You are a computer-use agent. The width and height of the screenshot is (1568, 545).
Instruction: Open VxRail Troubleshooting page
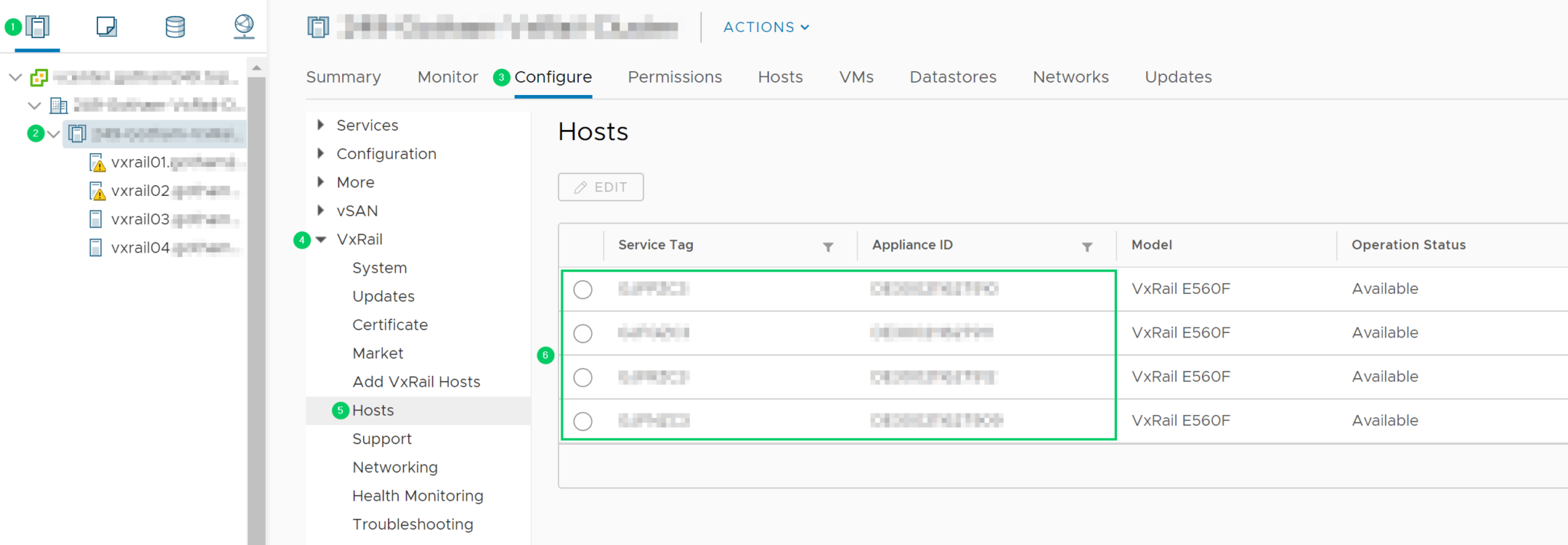413,524
